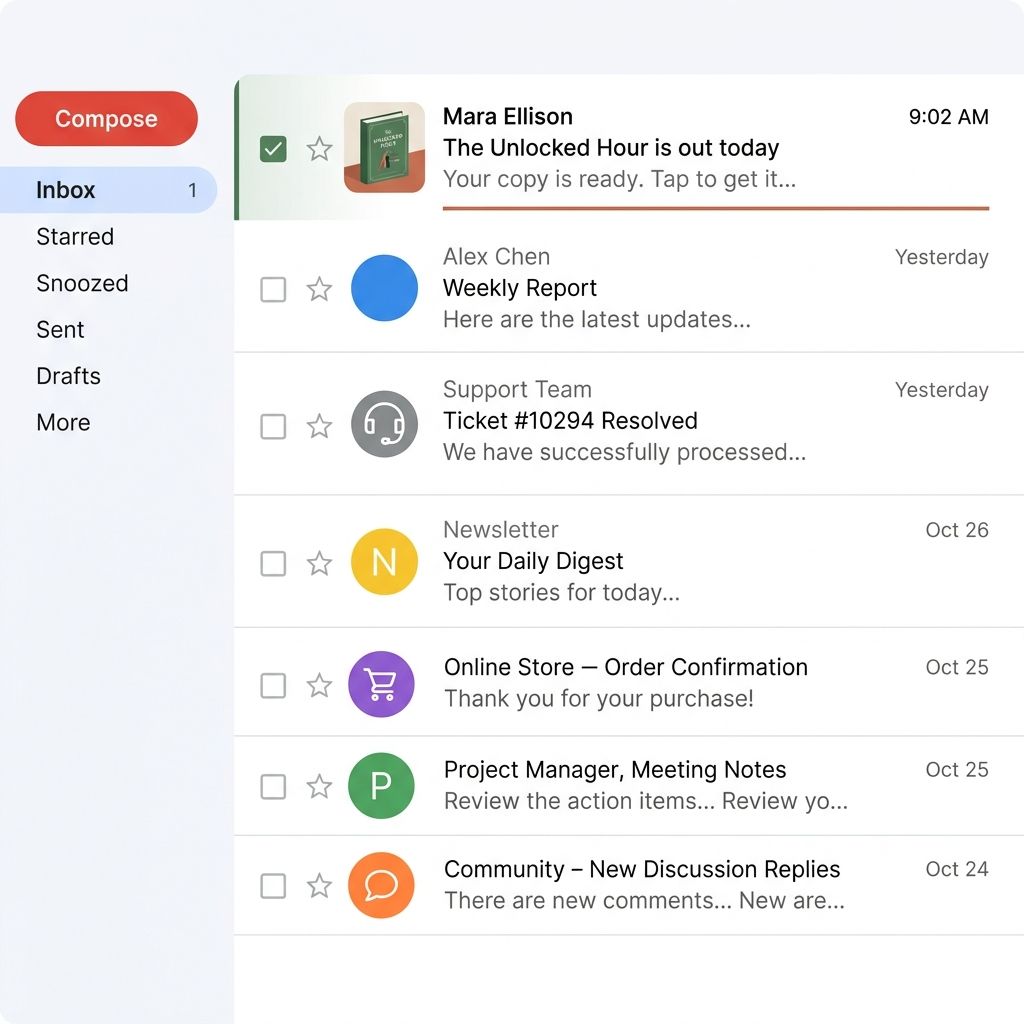This screenshot has width=1024, height=1024.
Task: Click the 'Oct 24' date
Action: (957, 869)
